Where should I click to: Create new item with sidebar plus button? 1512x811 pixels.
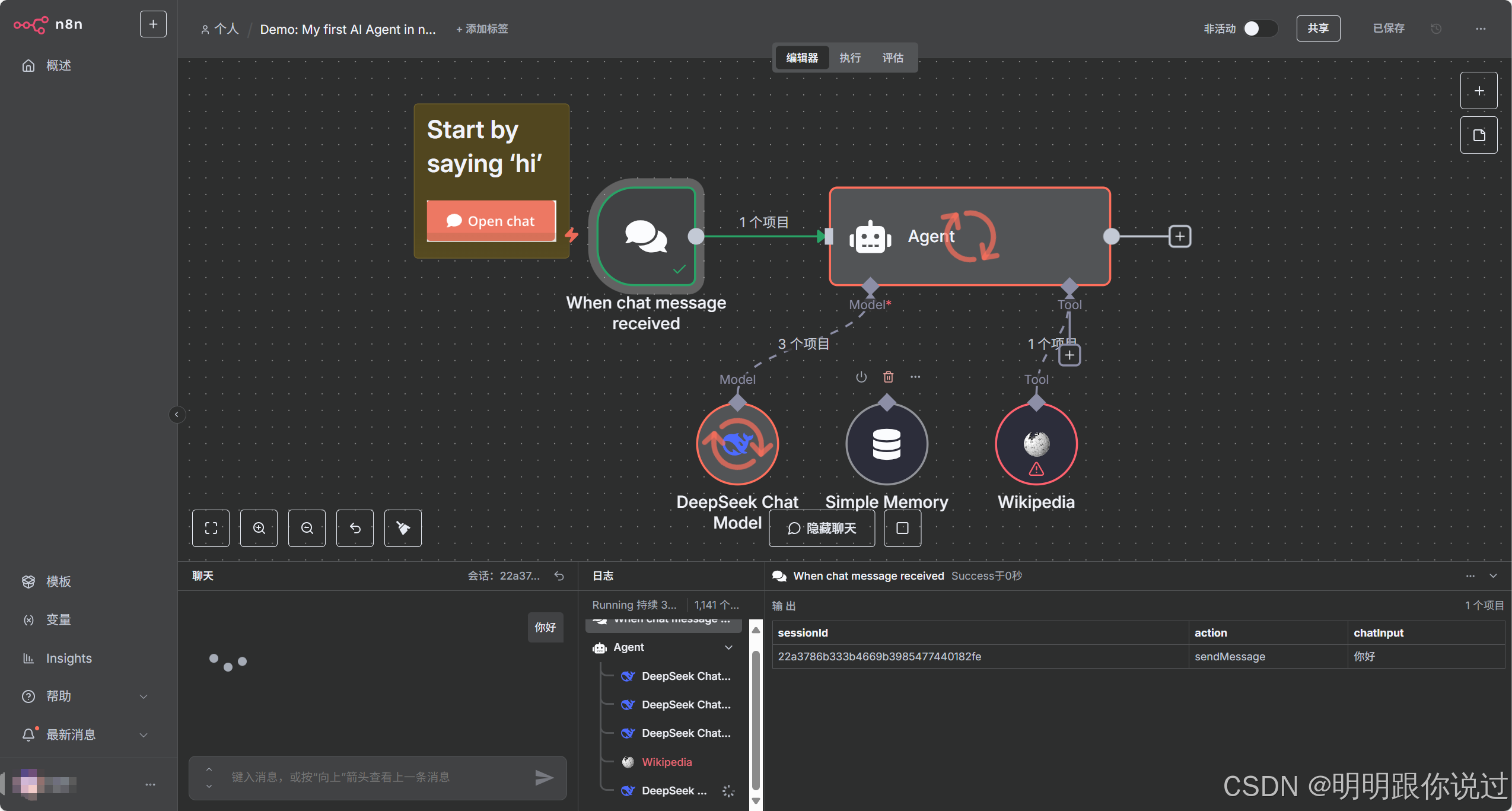click(153, 24)
